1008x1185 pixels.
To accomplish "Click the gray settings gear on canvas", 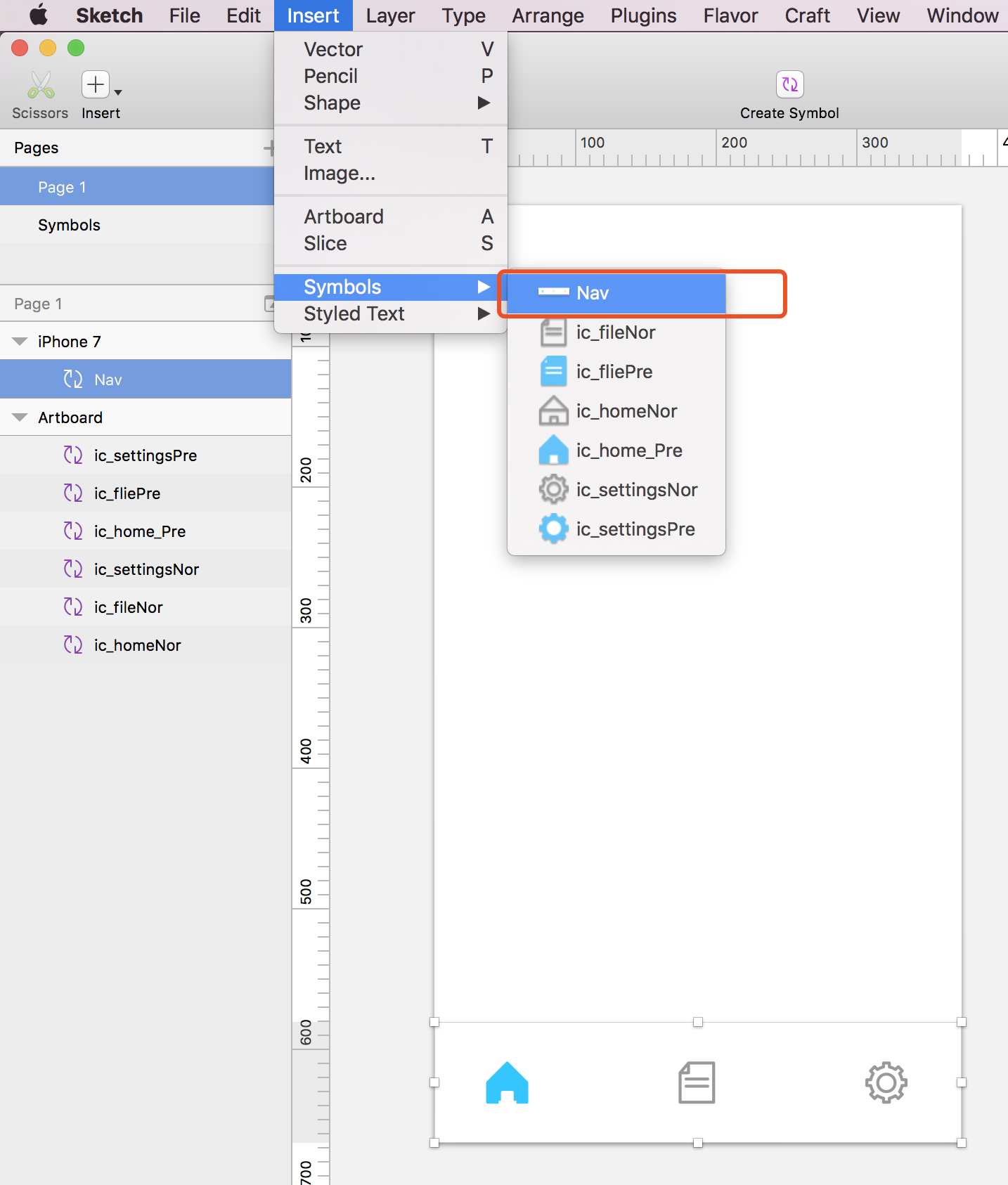I will 886,1082.
